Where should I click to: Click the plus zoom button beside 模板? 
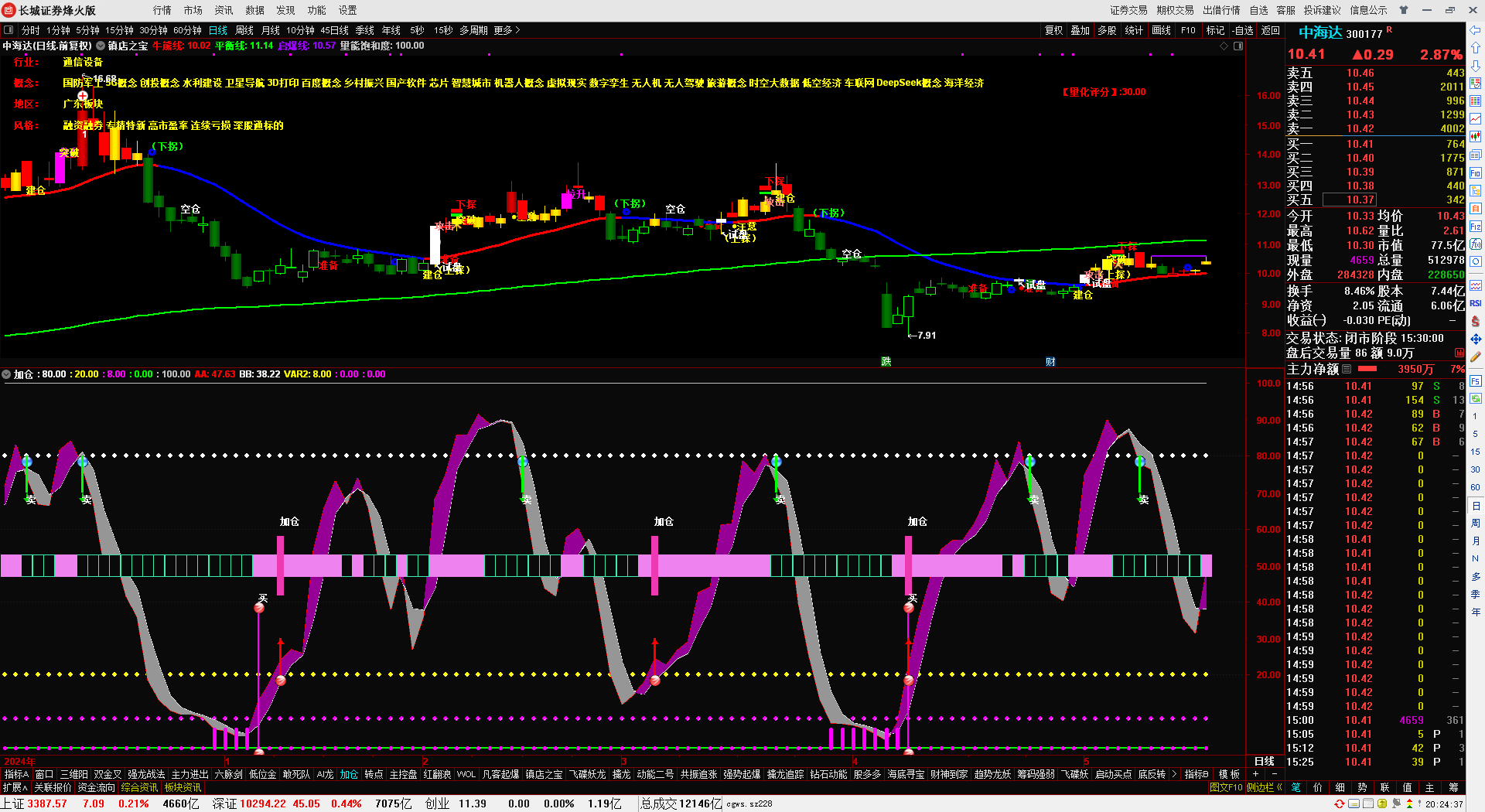(x=1255, y=774)
